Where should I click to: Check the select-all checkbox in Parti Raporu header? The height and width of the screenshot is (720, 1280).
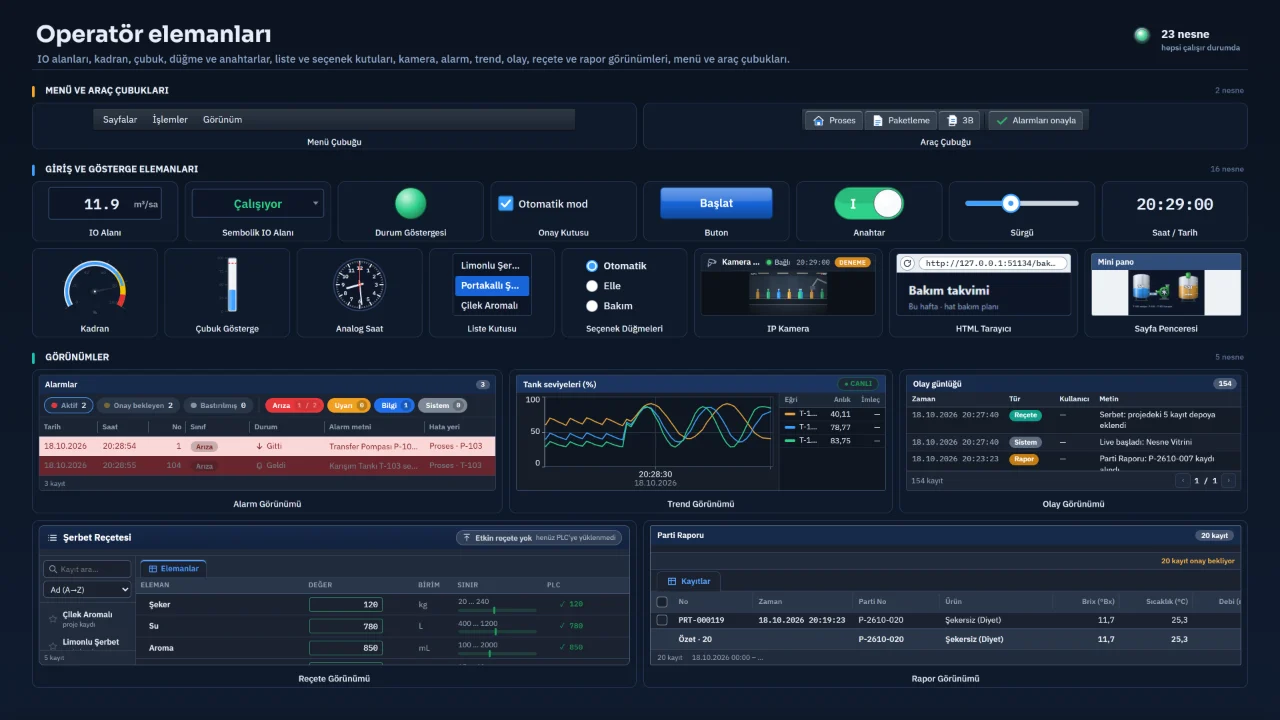click(661, 602)
